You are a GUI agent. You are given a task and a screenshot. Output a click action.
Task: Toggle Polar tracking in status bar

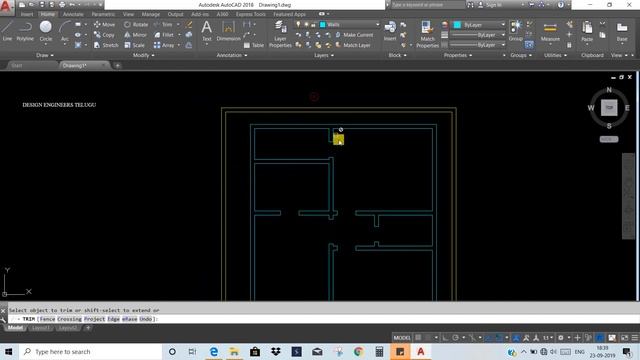(x=456, y=338)
